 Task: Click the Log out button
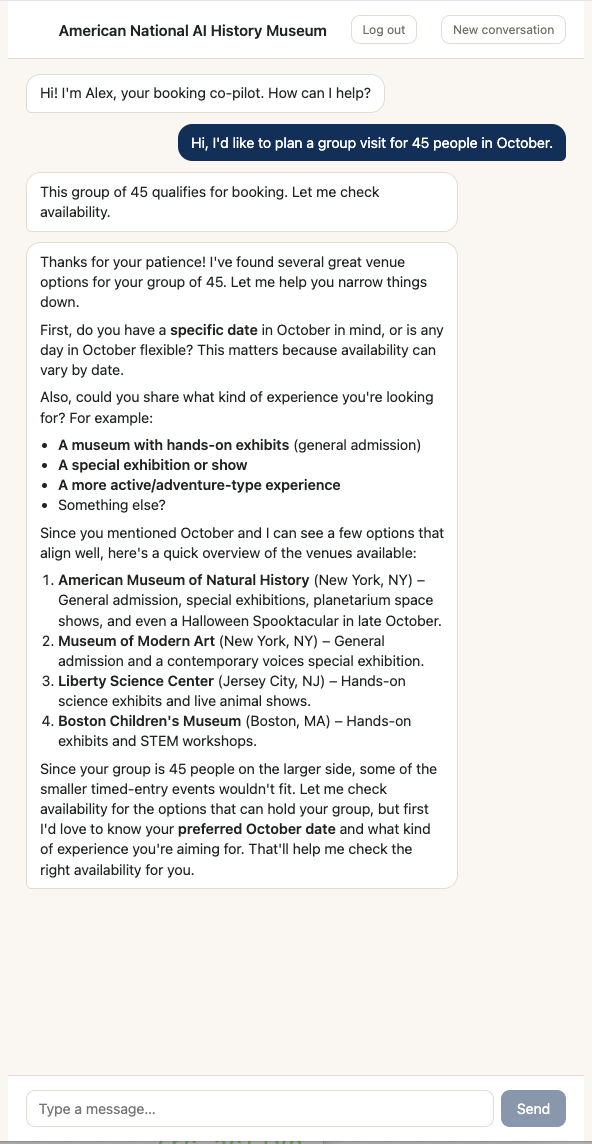[x=384, y=30]
